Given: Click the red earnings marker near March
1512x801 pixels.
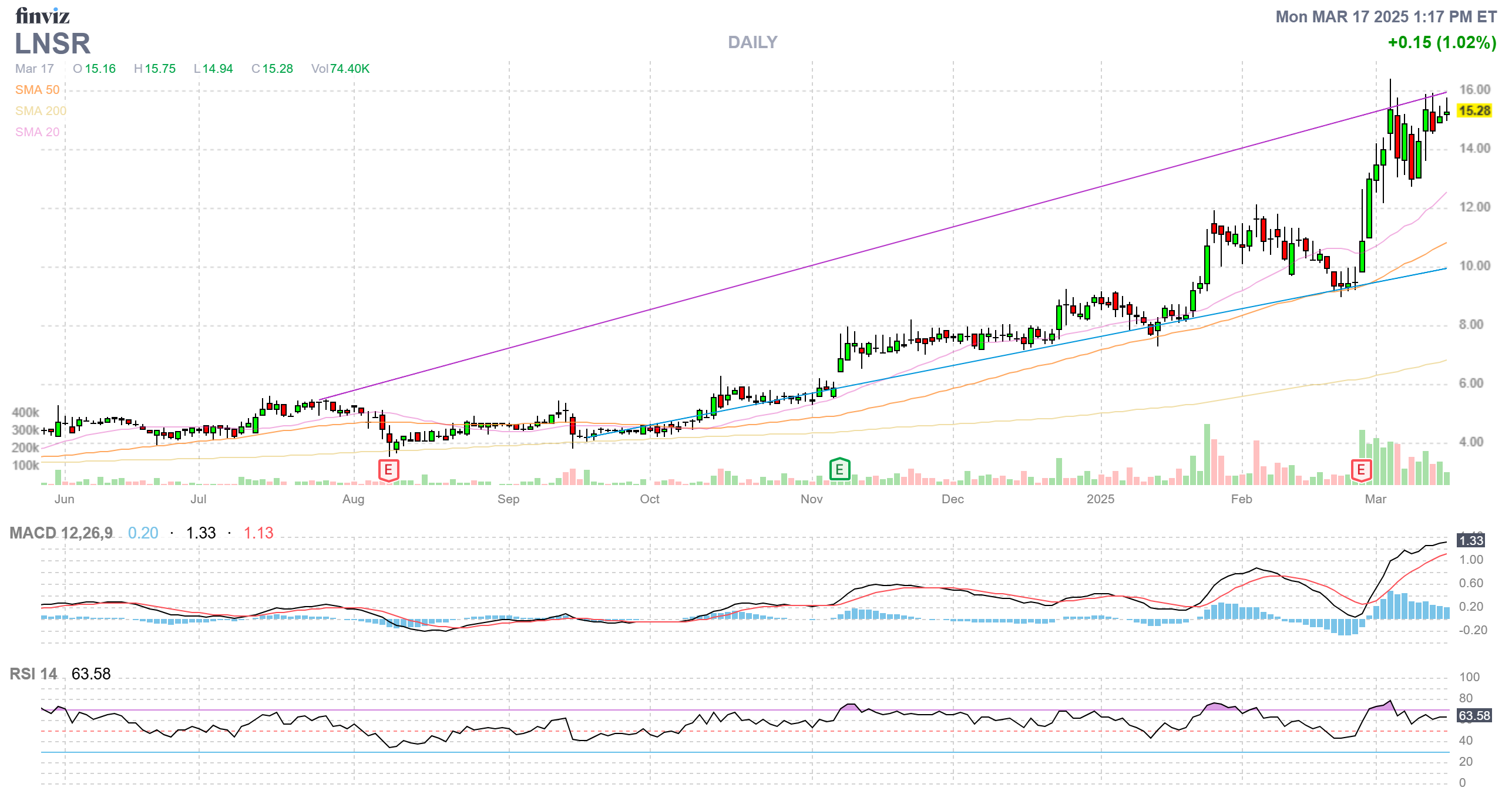Looking at the screenshot, I should (x=1361, y=470).
